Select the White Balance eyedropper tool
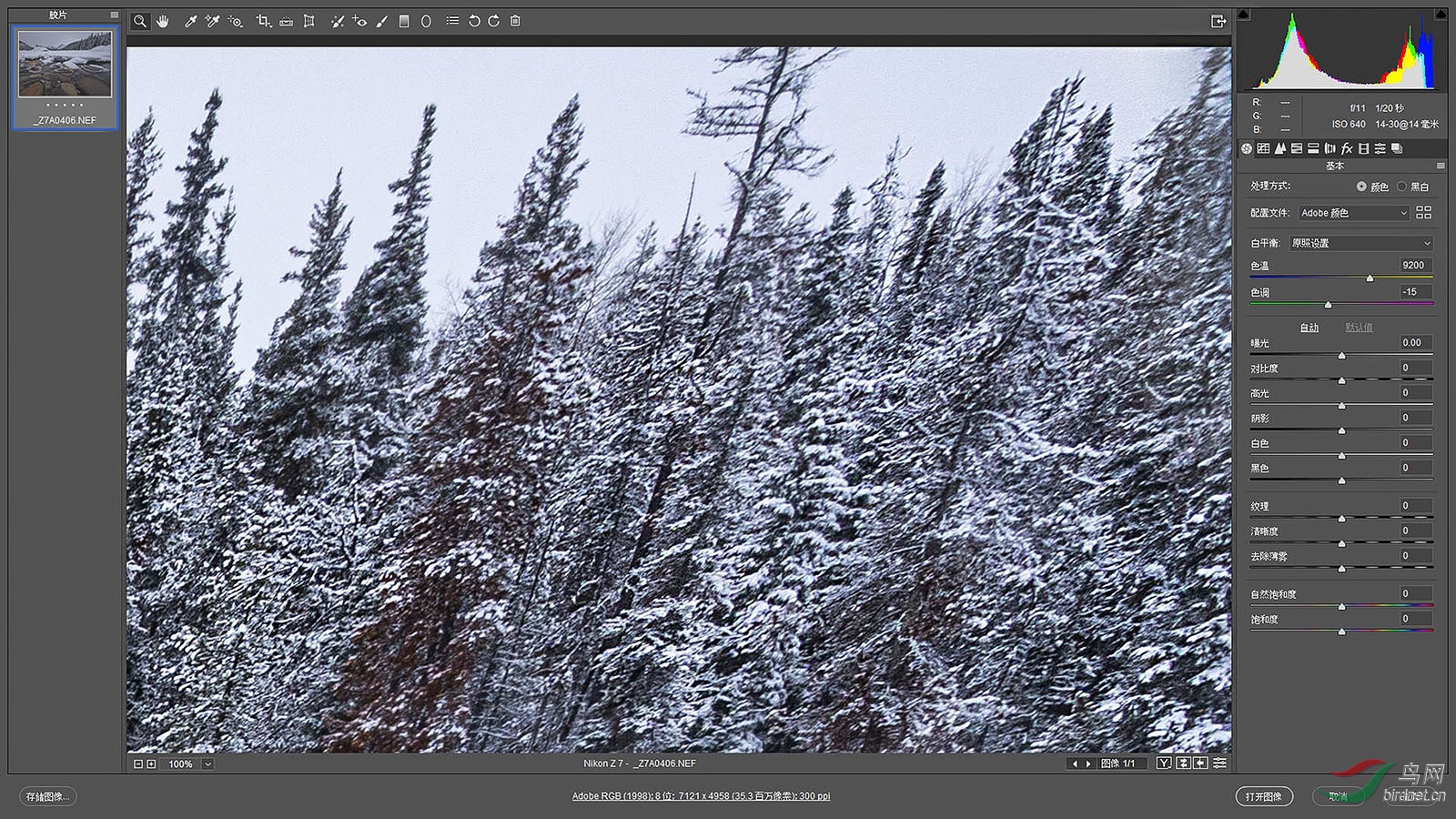Screen dimensions: 1456x819 (190, 21)
